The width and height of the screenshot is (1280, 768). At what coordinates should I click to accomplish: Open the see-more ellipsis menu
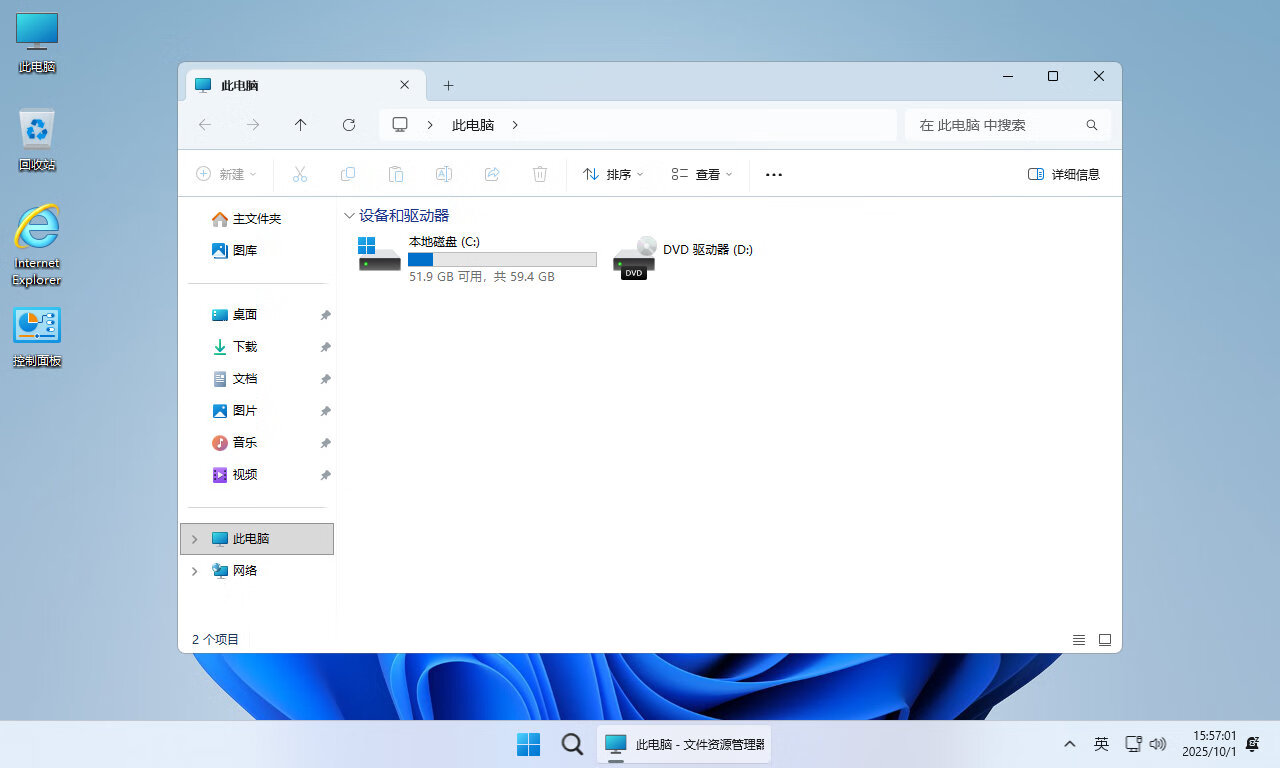tap(773, 174)
